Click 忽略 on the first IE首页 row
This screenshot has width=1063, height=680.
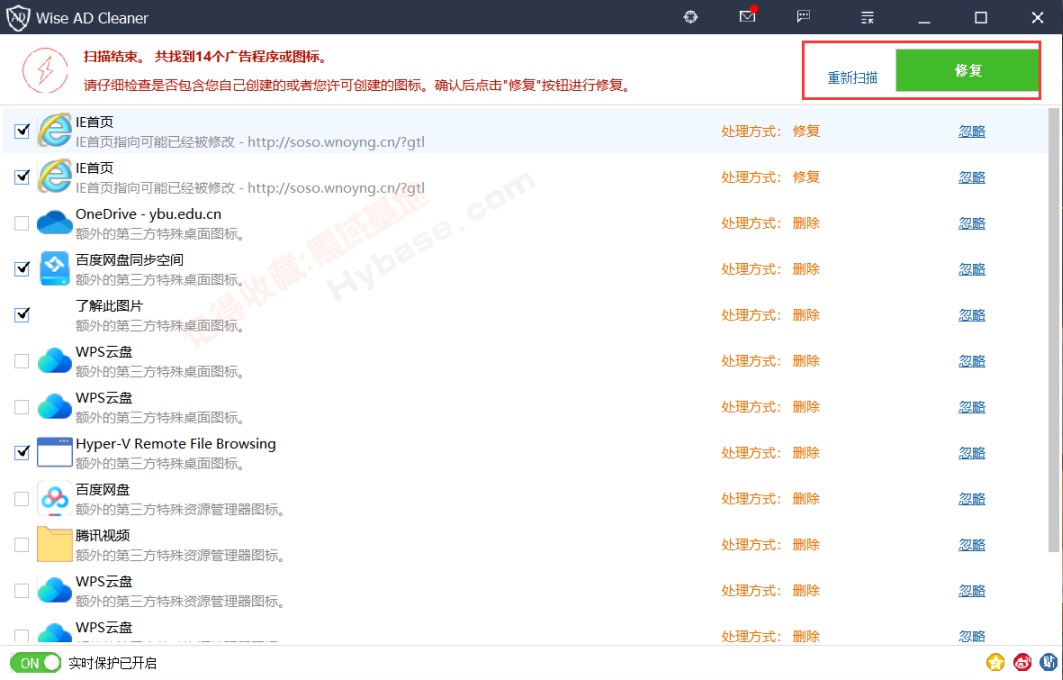(971, 132)
